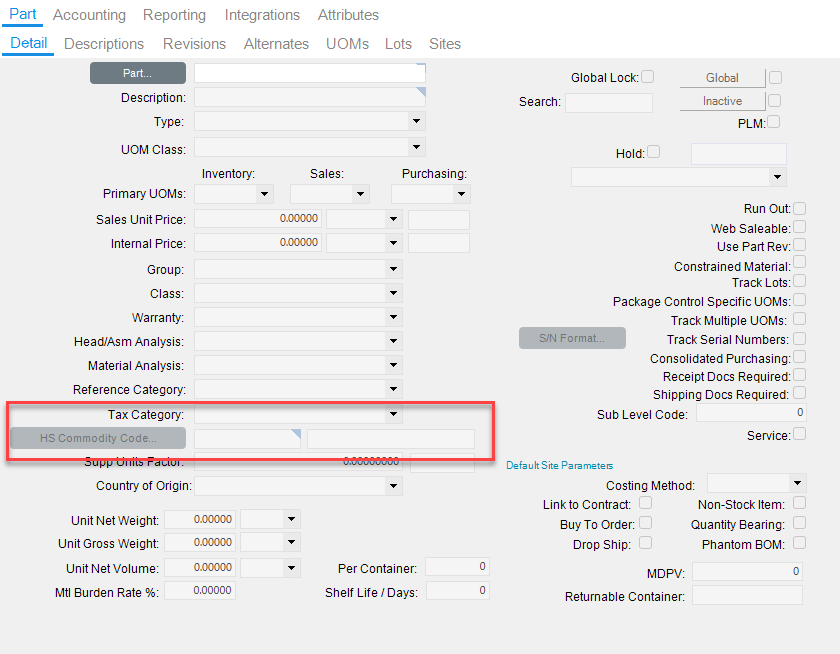Expand the Group dropdown
840x654 pixels.
pos(393,269)
